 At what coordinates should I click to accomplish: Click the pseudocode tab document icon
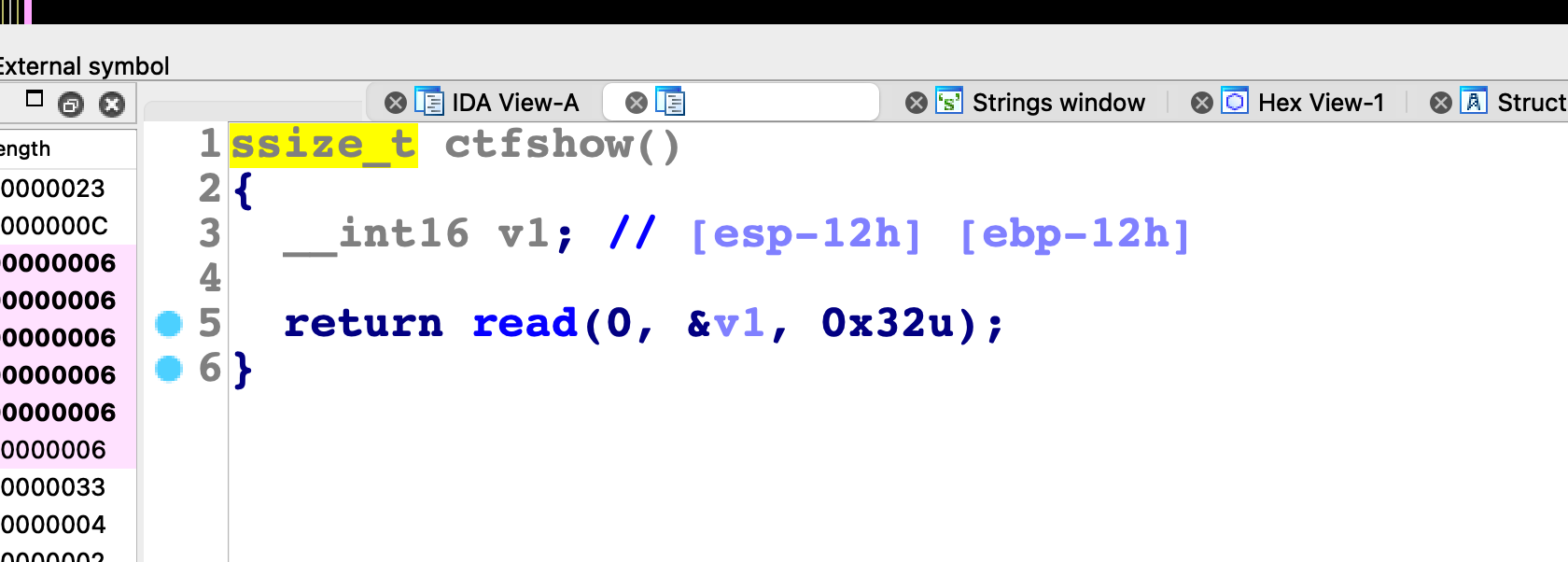point(670,102)
